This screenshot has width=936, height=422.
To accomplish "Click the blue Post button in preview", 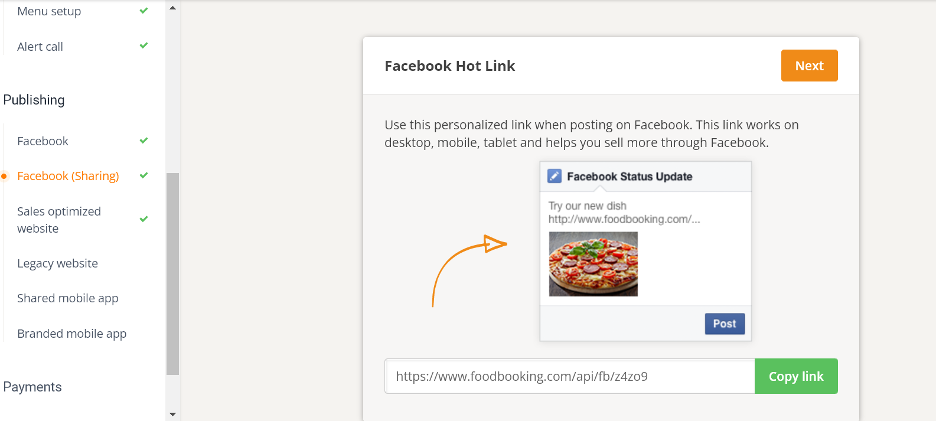I will pyautogui.click(x=725, y=324).
